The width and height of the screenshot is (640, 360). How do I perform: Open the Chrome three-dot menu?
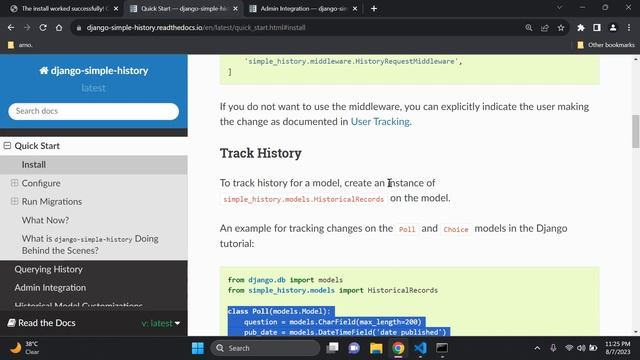(629, 28)
